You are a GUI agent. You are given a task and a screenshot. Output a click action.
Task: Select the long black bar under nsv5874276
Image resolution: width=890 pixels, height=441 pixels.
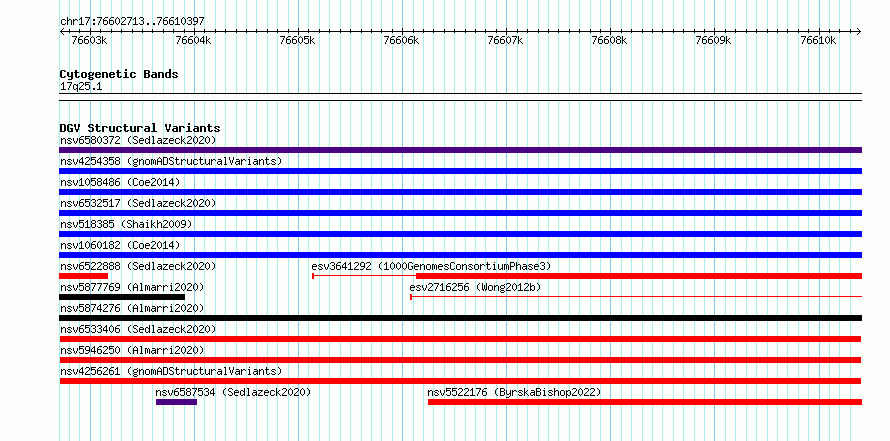point(460,318)
